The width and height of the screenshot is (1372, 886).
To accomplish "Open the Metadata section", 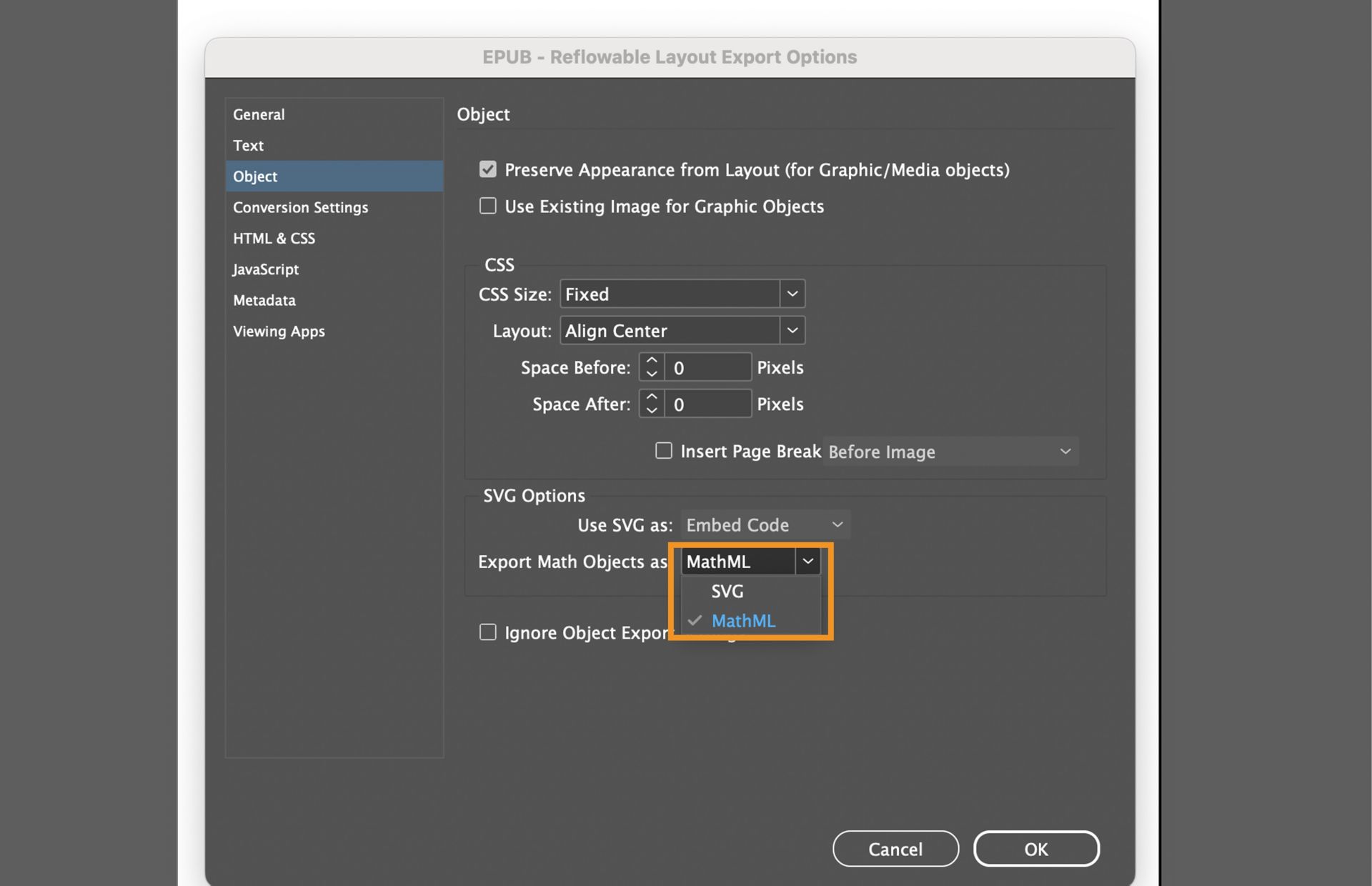I will click(x=264, y=300).
